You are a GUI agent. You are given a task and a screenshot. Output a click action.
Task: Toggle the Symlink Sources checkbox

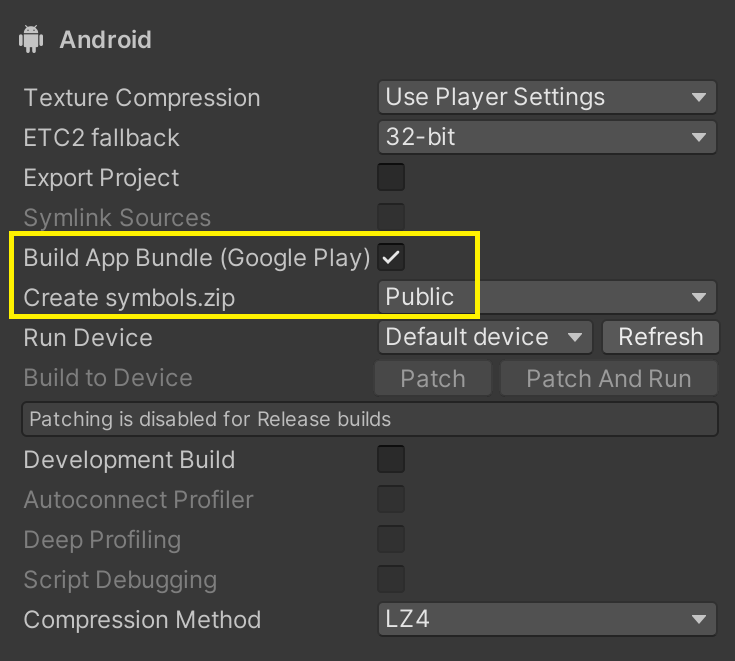[391, 217]
